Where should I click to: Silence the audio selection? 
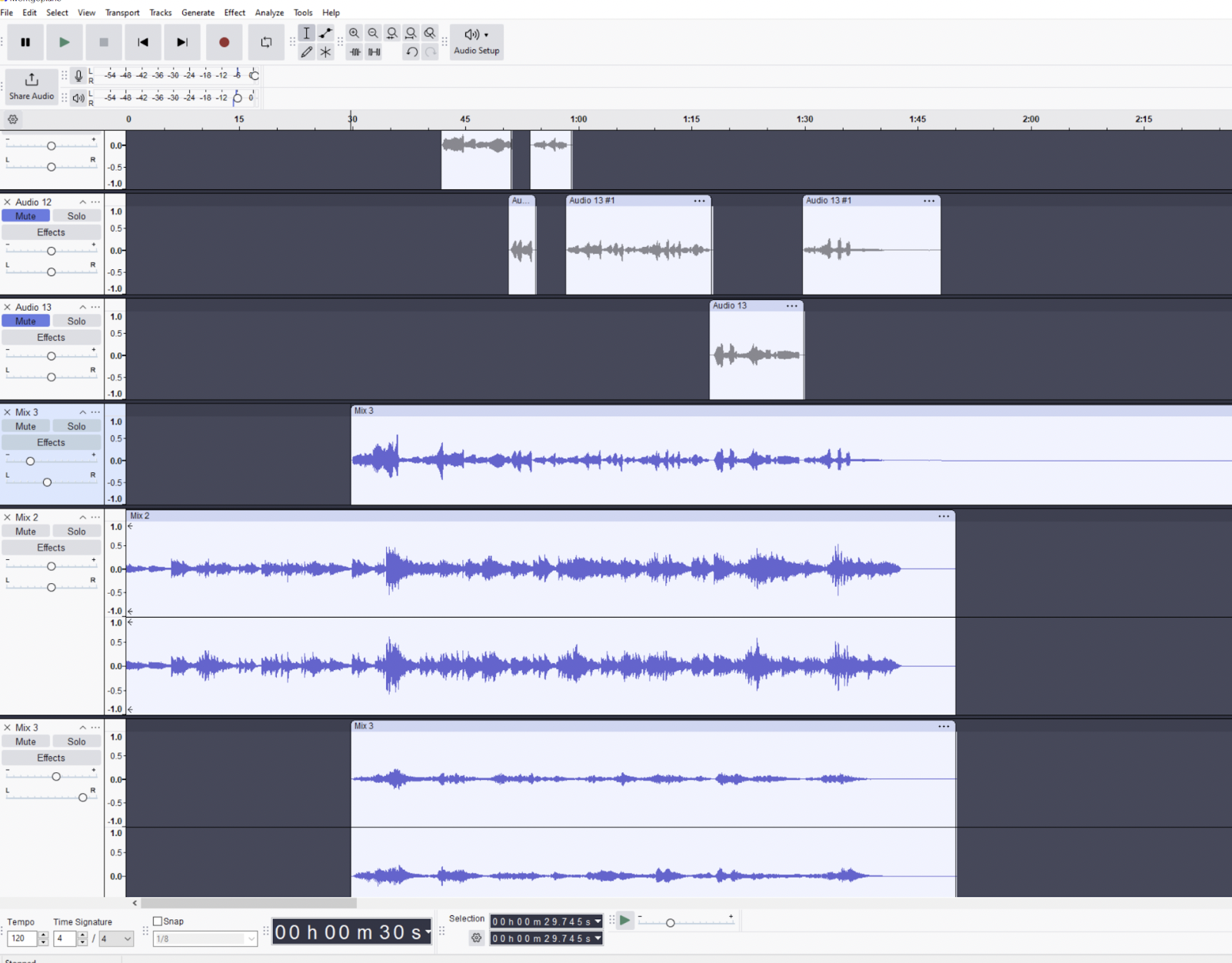374,52
